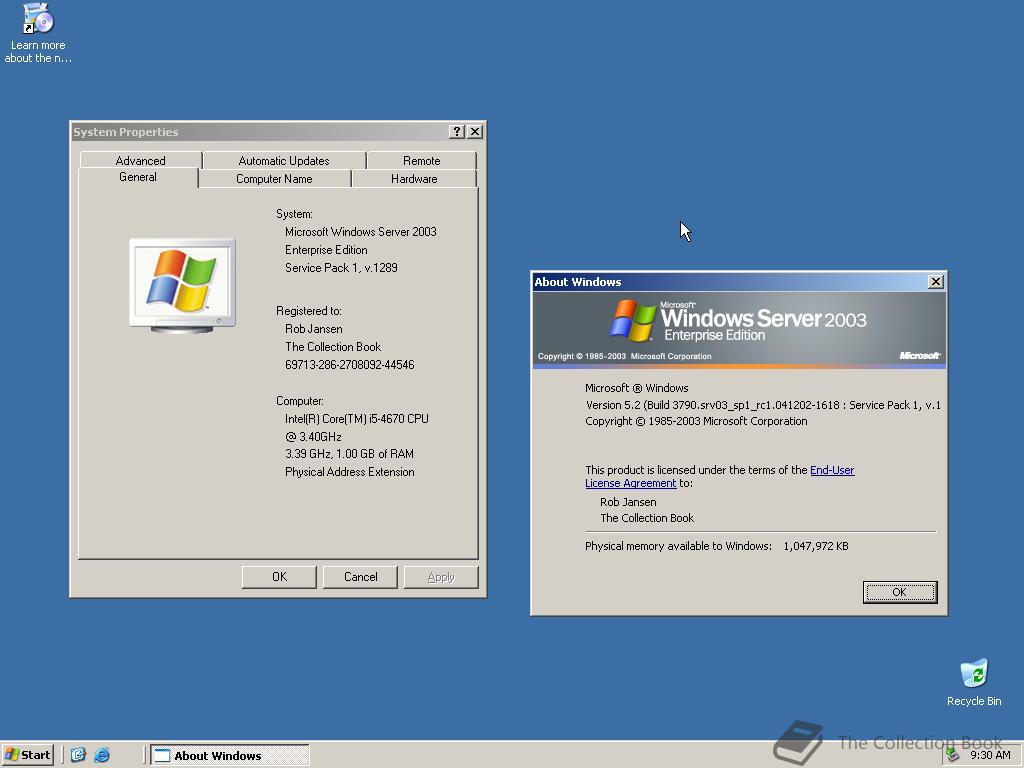Click 'The Collection Book' in About Windows
This screenshot has height=768, width=1024.
pyautogui.click(x=647, y=518)
